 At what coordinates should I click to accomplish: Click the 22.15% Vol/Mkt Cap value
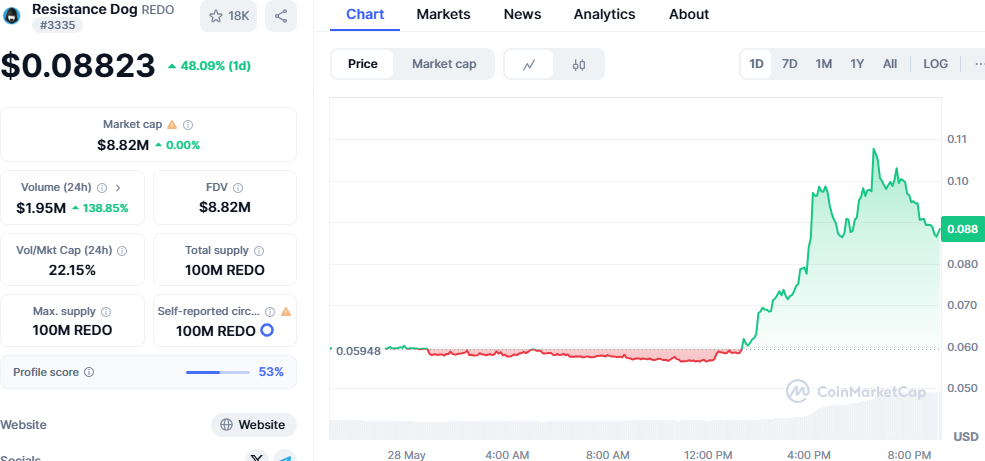72,271
